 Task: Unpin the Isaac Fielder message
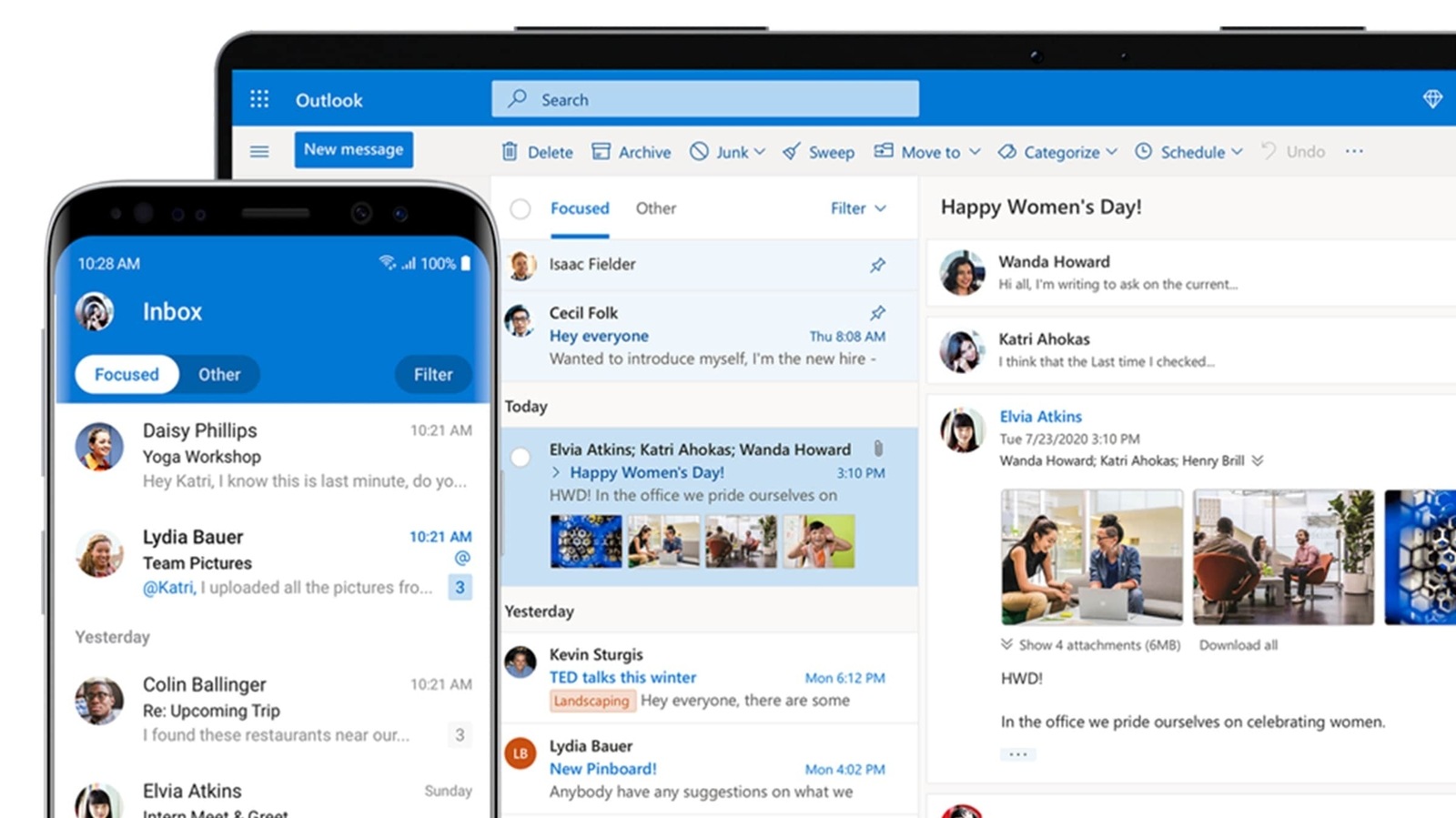[x=877, y=265]
